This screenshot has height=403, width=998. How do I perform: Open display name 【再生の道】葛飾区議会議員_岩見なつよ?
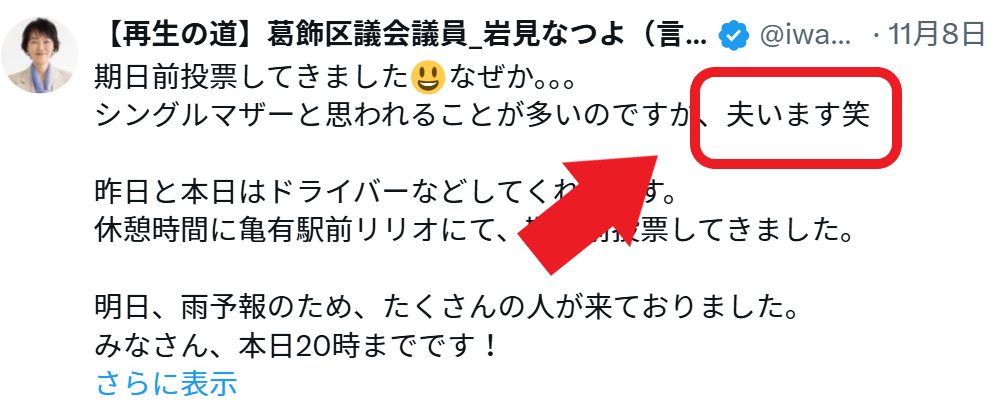tap(401, 35)
